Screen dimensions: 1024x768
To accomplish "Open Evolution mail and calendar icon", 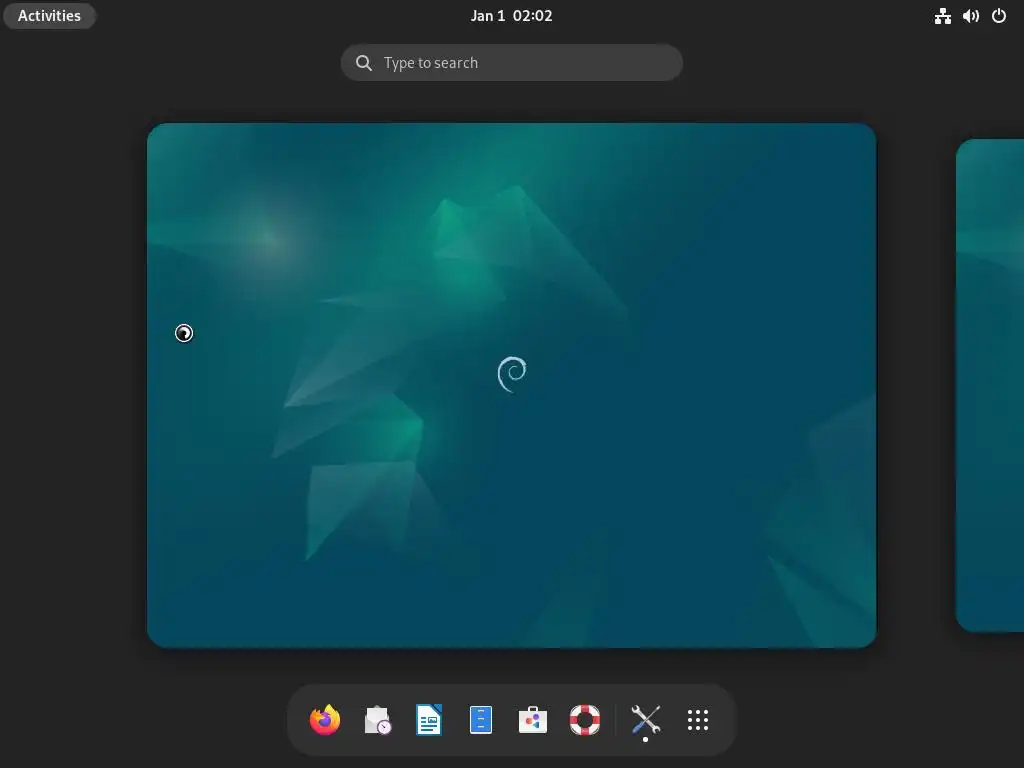I will point(377,720).
